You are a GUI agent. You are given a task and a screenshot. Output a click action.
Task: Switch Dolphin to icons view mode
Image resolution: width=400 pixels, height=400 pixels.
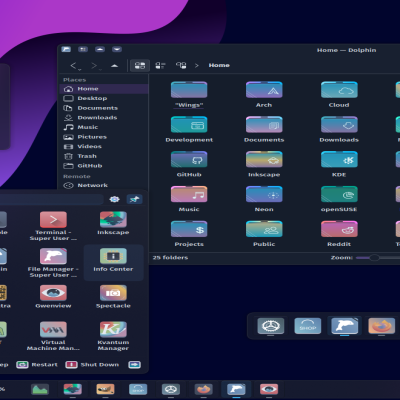tap(140, 65)
